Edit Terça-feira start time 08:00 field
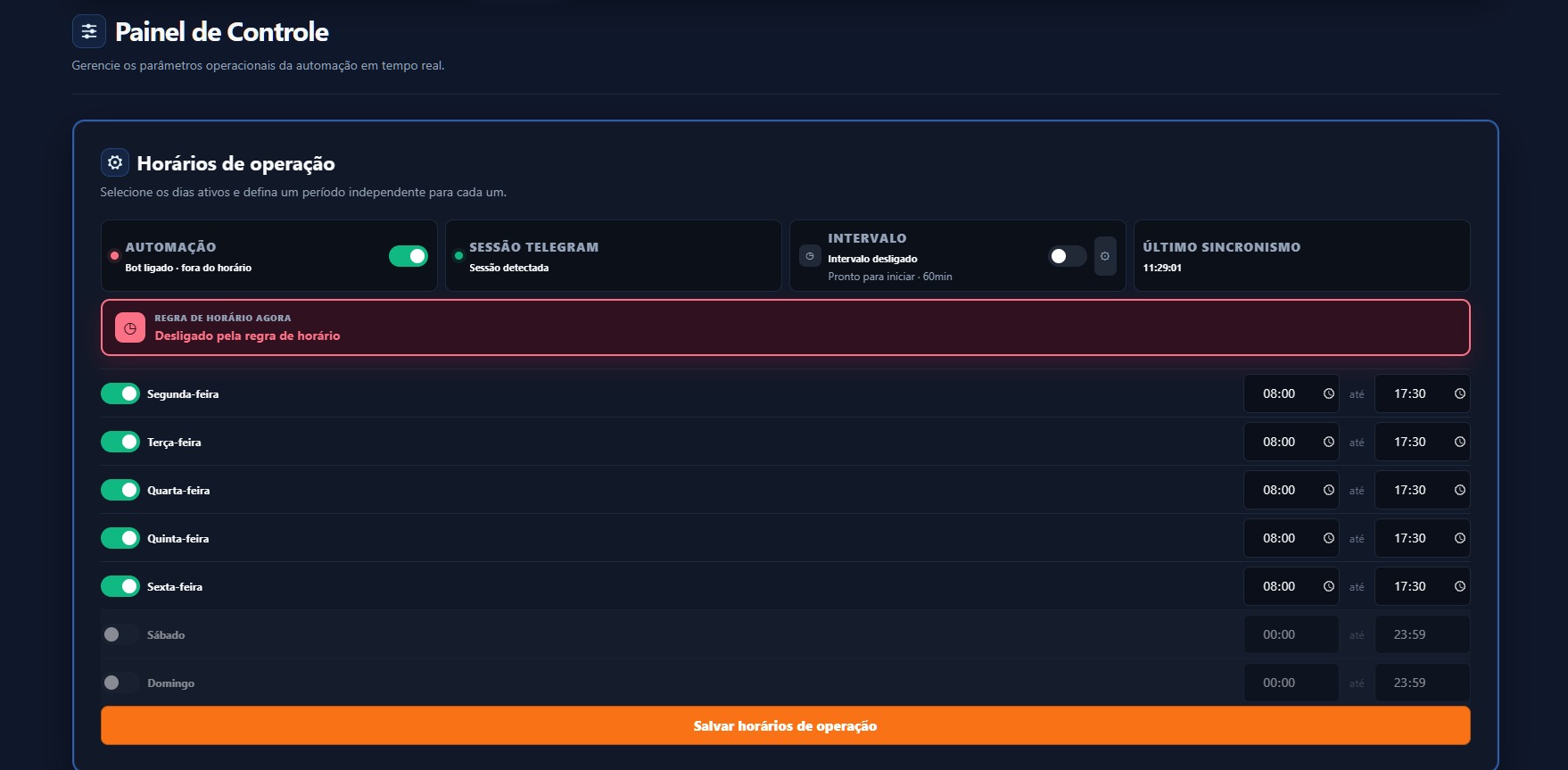The image size is (1568, 770). (x=1291, y=442)
